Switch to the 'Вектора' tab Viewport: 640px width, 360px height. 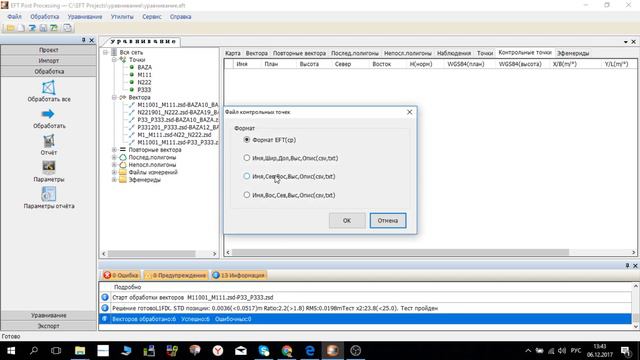(257, 53)
